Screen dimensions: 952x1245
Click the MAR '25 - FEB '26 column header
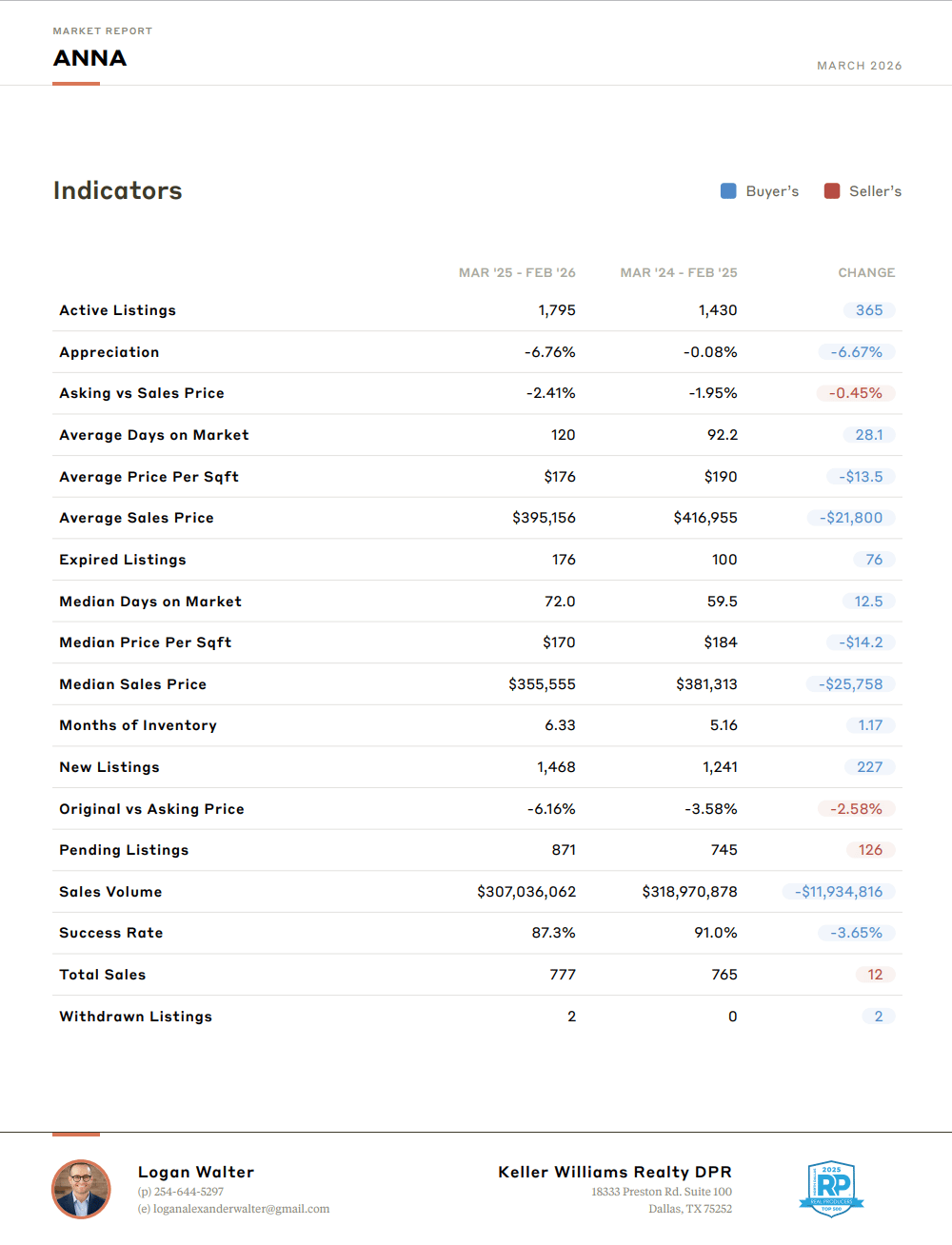517,272
